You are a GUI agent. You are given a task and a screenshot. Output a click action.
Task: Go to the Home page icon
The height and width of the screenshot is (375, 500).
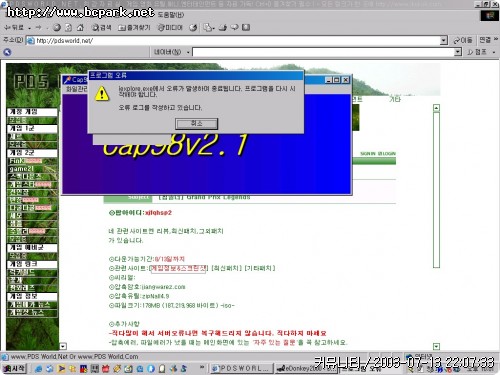click(80, 28)
